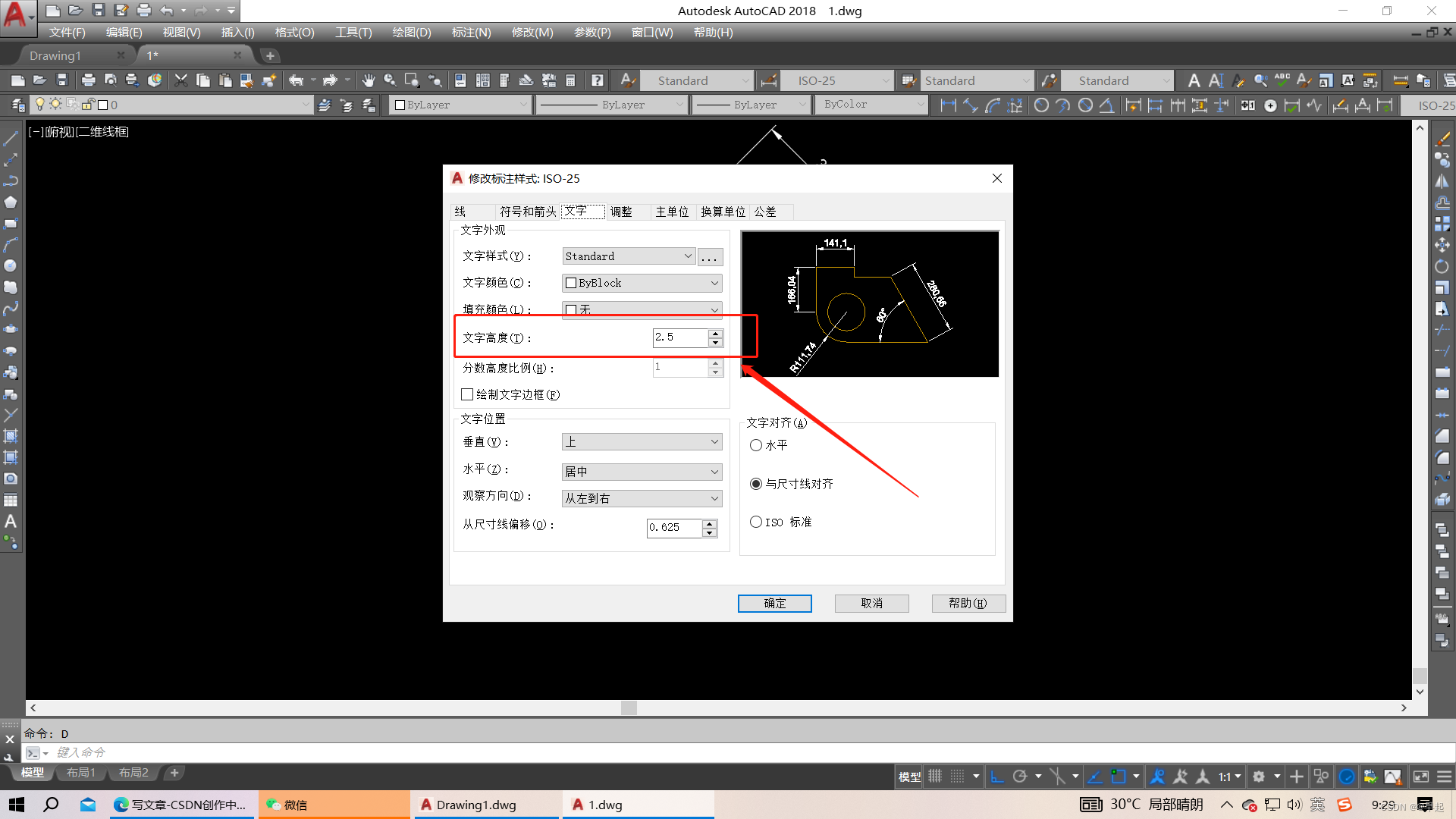The image size is (1456, 819).
Task: Click the Print icon in toolbar
Action: pyautogui.click(x=88, y=80)
